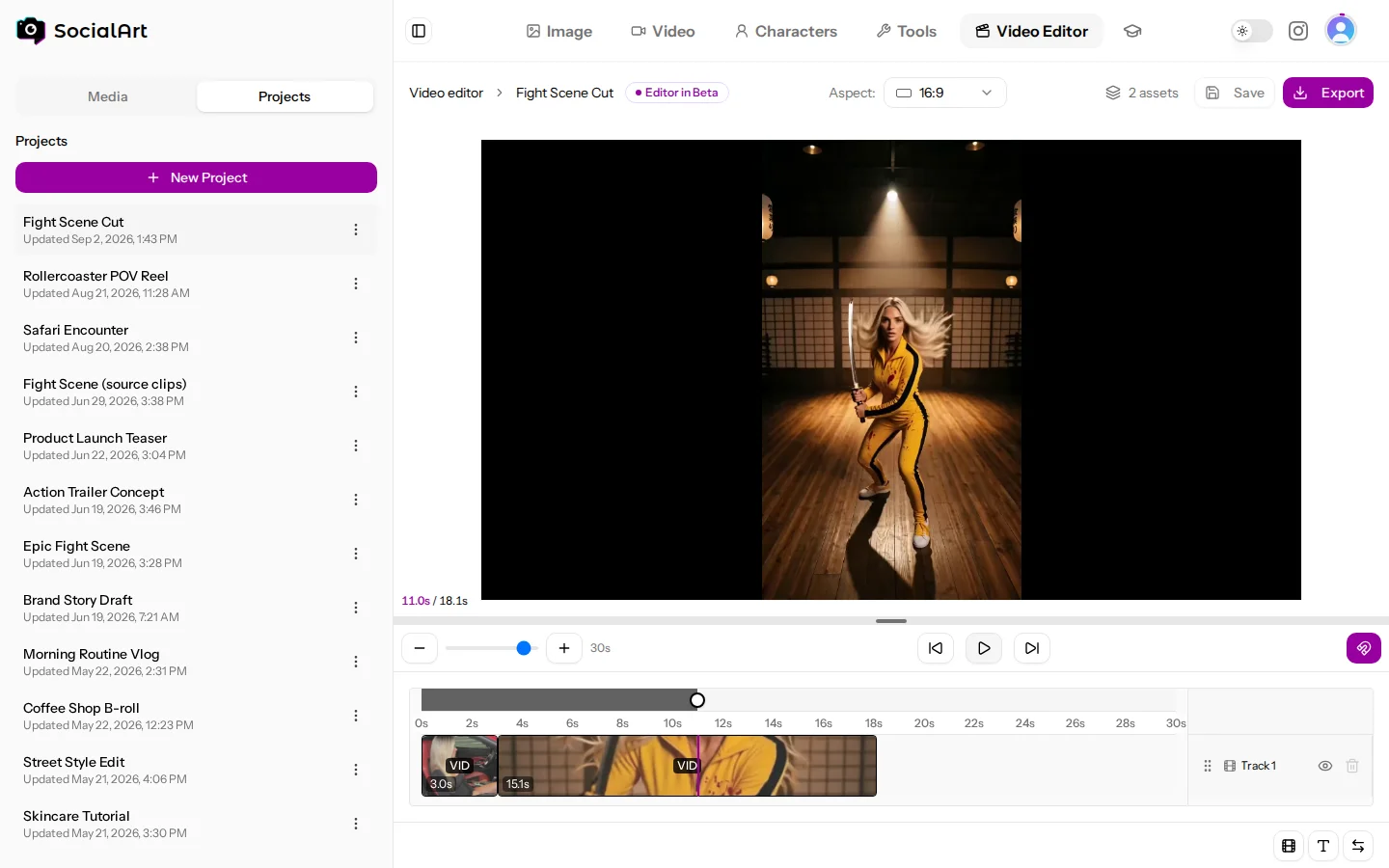Switch to the Projects tab
The image size is (1389, 868).
285,96
